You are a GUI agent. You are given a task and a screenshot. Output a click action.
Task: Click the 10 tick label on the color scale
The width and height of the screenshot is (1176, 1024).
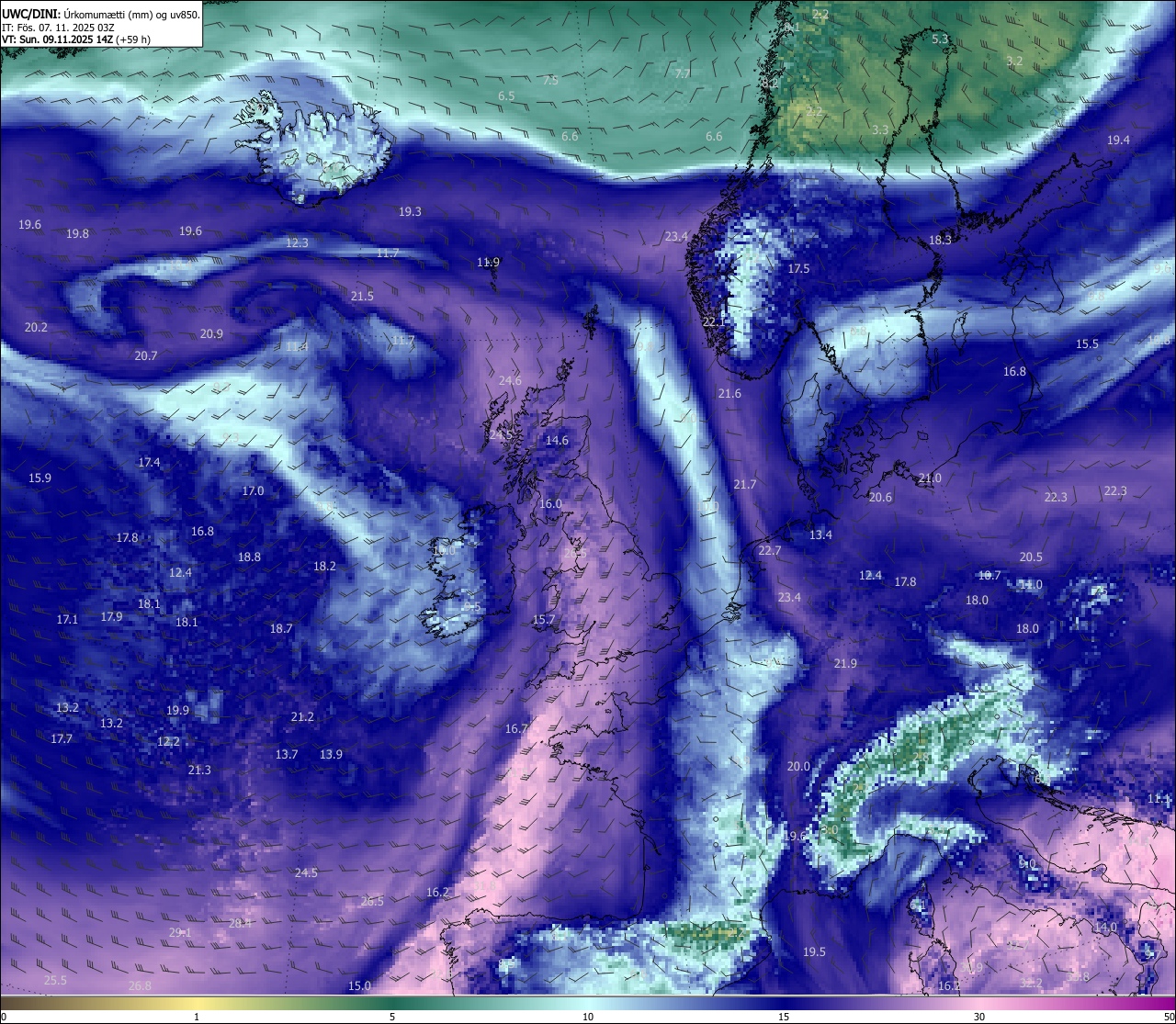click(588, 1016)
